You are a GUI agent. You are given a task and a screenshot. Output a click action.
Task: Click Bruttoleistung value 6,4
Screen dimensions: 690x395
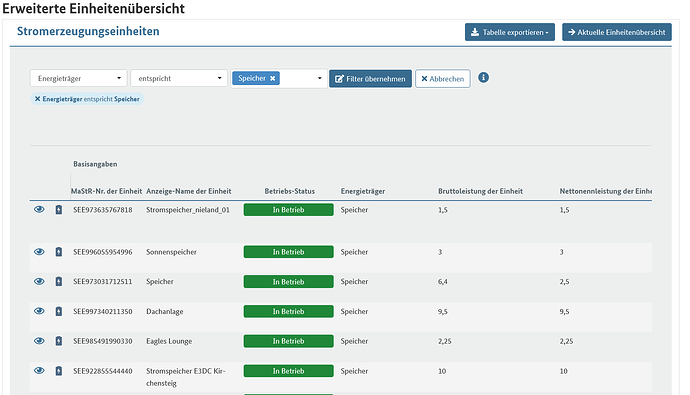[x=443, y=282]
